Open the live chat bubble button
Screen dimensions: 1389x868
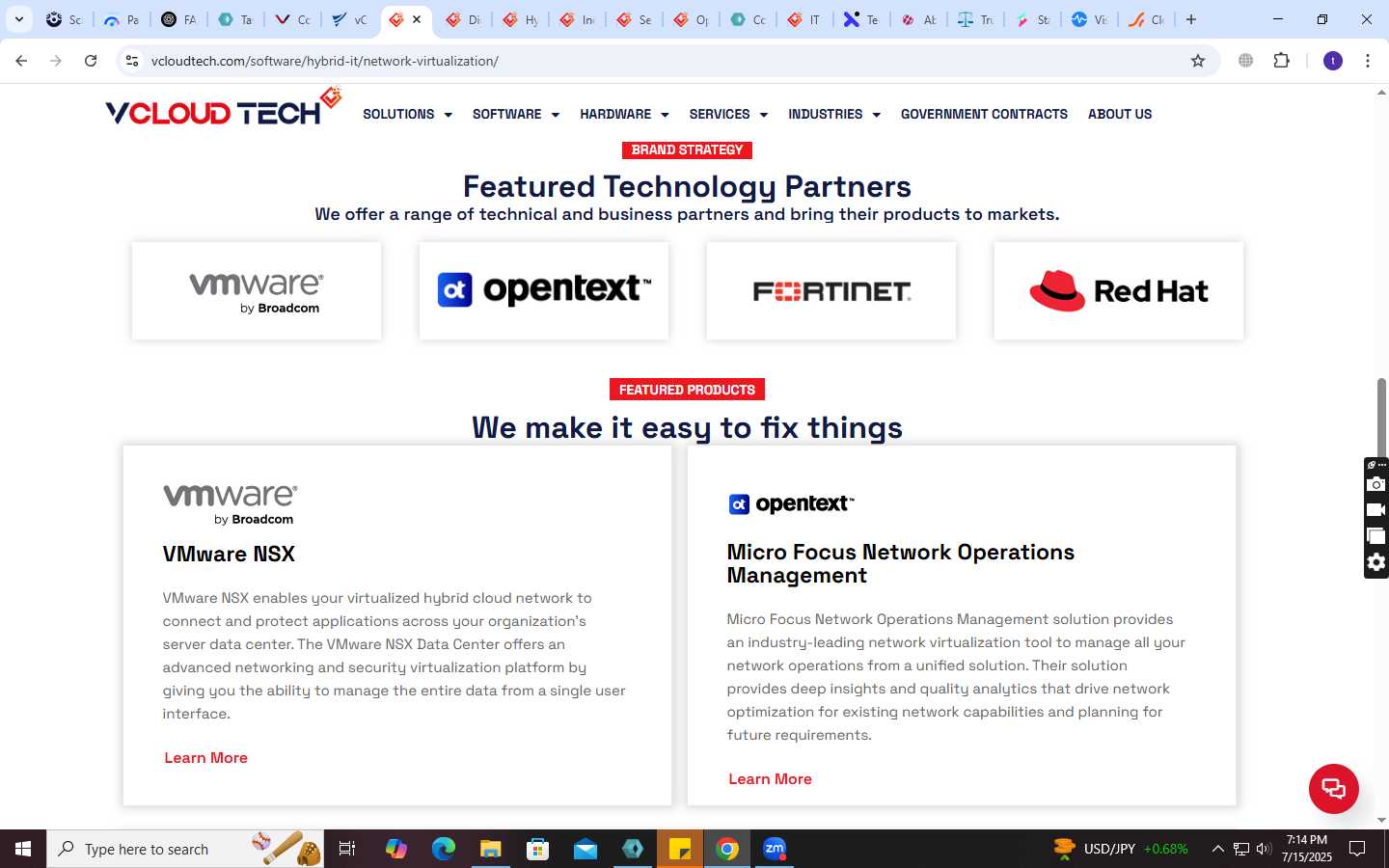(x=1334, y=789)
